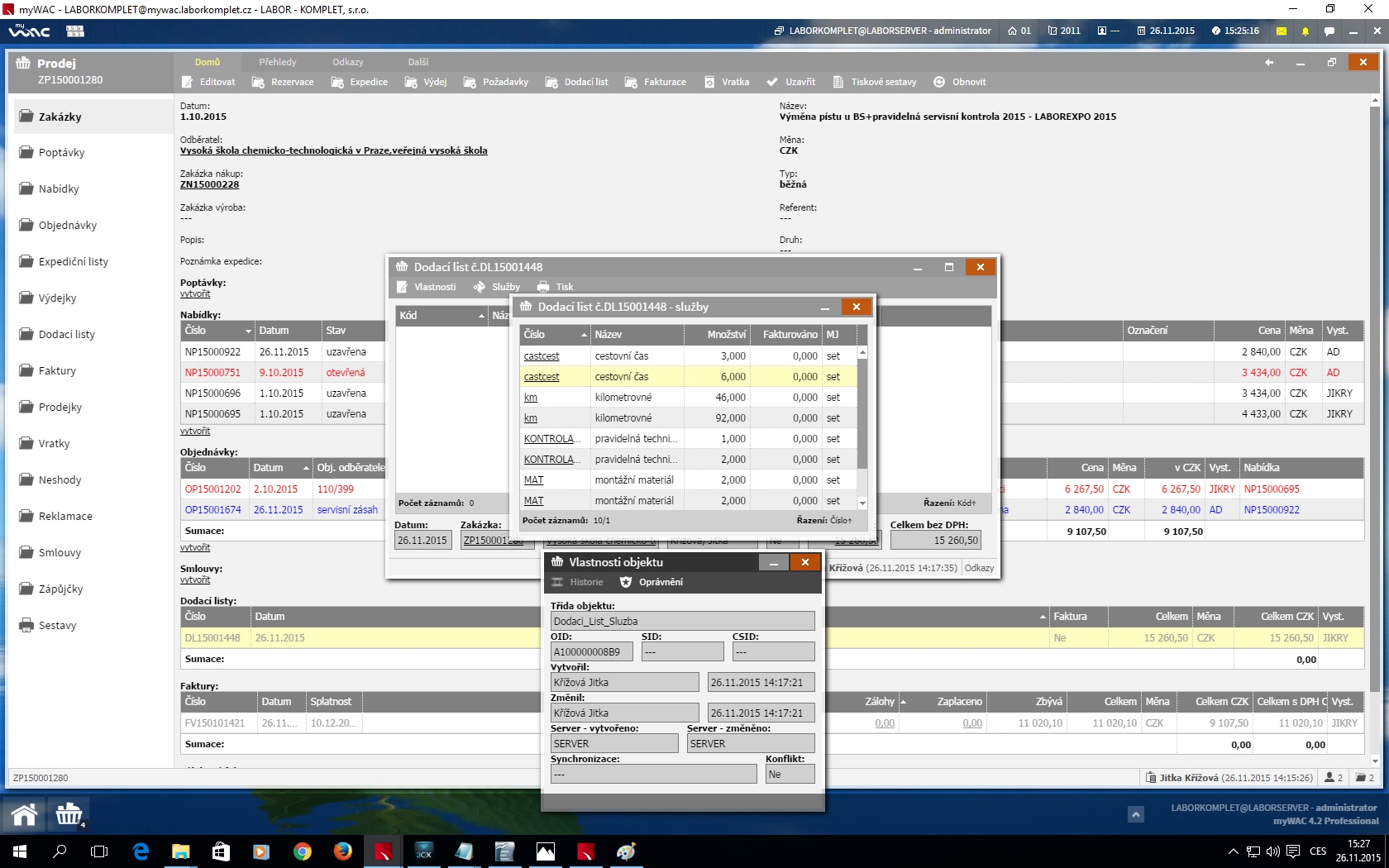Viewport: 1389px width, 868px height.
Task: Click the Obnovit refresh icon
Action: point(939,82)
